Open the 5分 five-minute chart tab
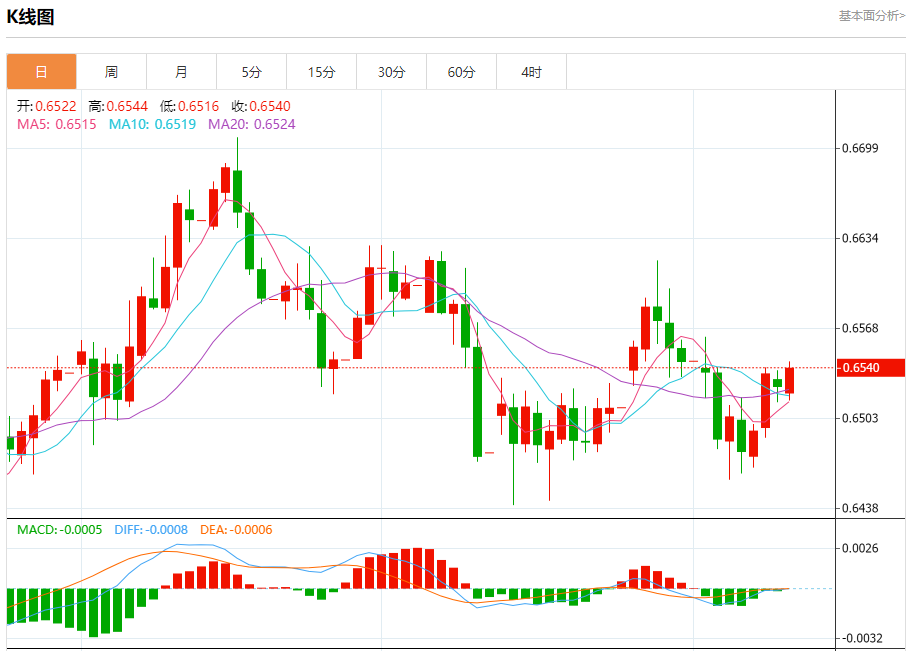Viewport: 909px width, 651px height. [x=252, y=72]
